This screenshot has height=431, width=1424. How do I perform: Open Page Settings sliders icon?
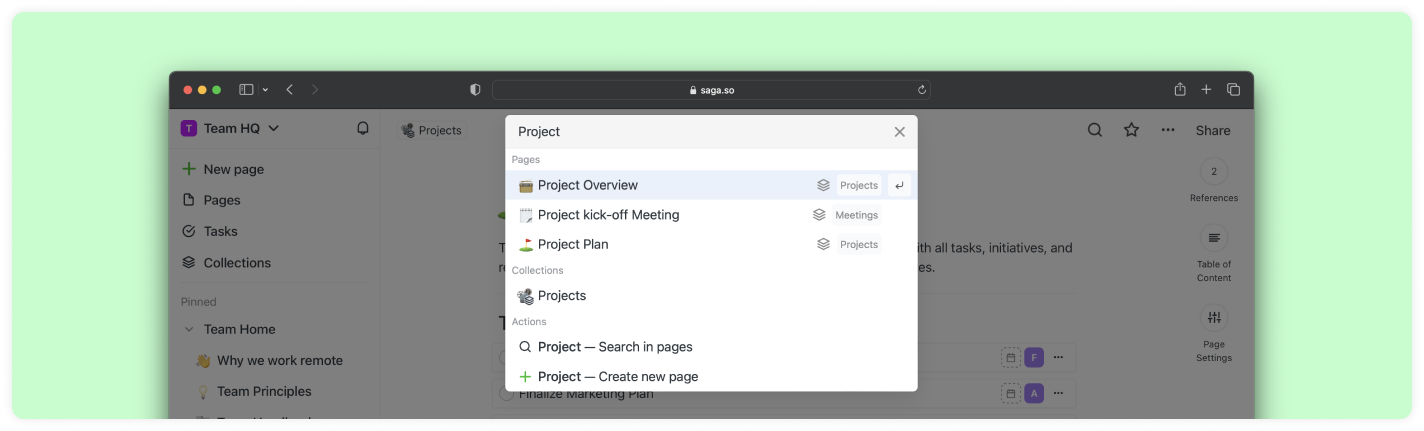click(1214, 318)
